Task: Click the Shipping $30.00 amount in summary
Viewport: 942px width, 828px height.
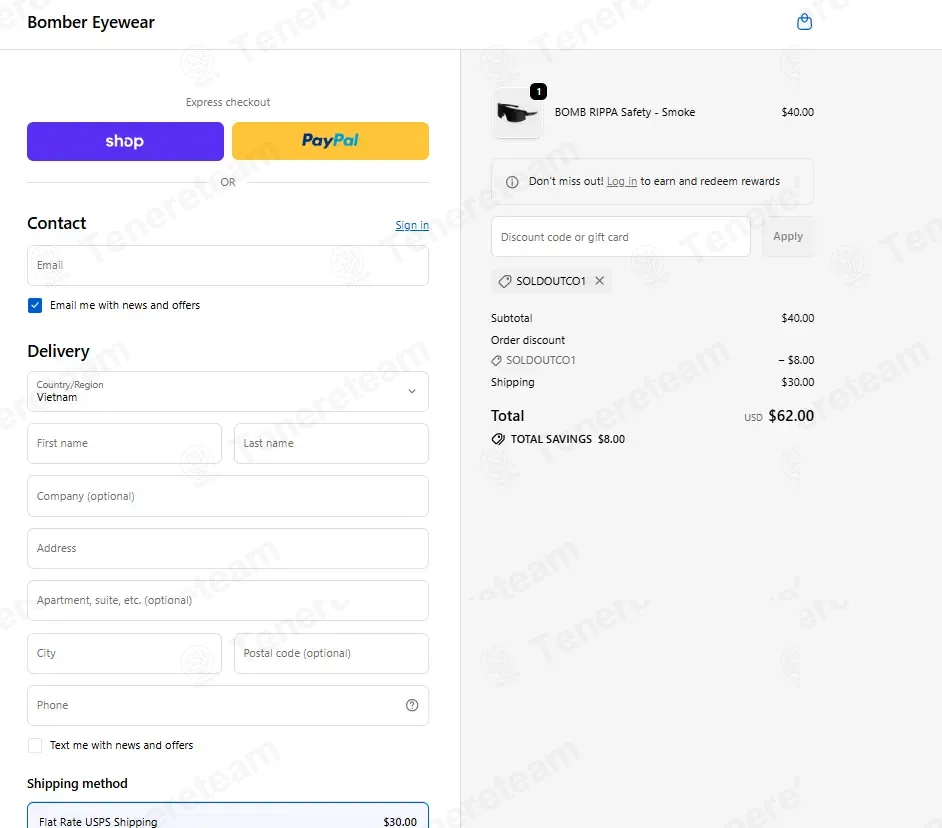Action: point(797,382)
